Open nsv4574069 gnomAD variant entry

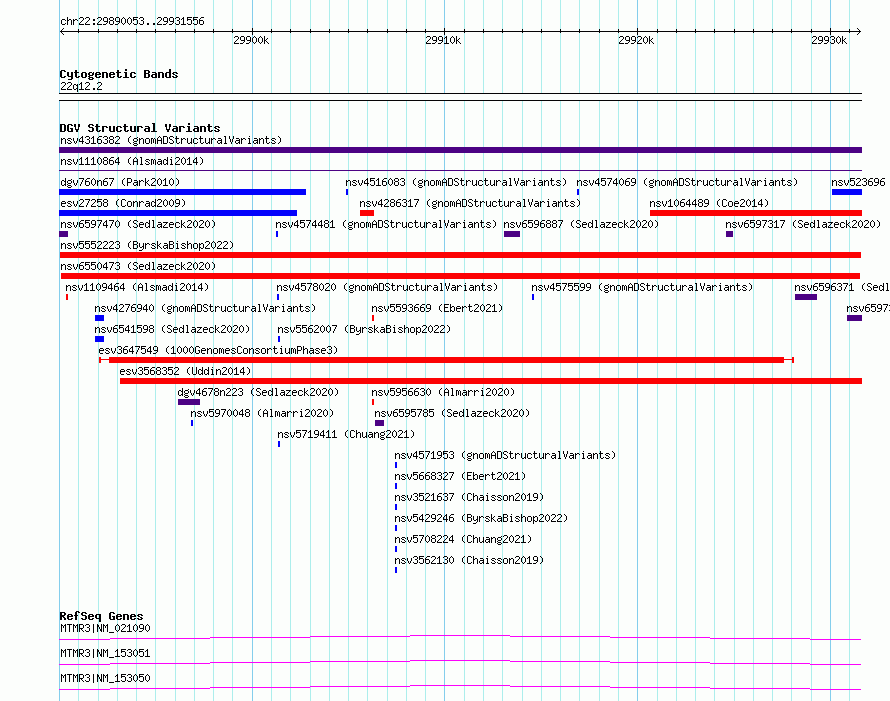coord(687,182)
